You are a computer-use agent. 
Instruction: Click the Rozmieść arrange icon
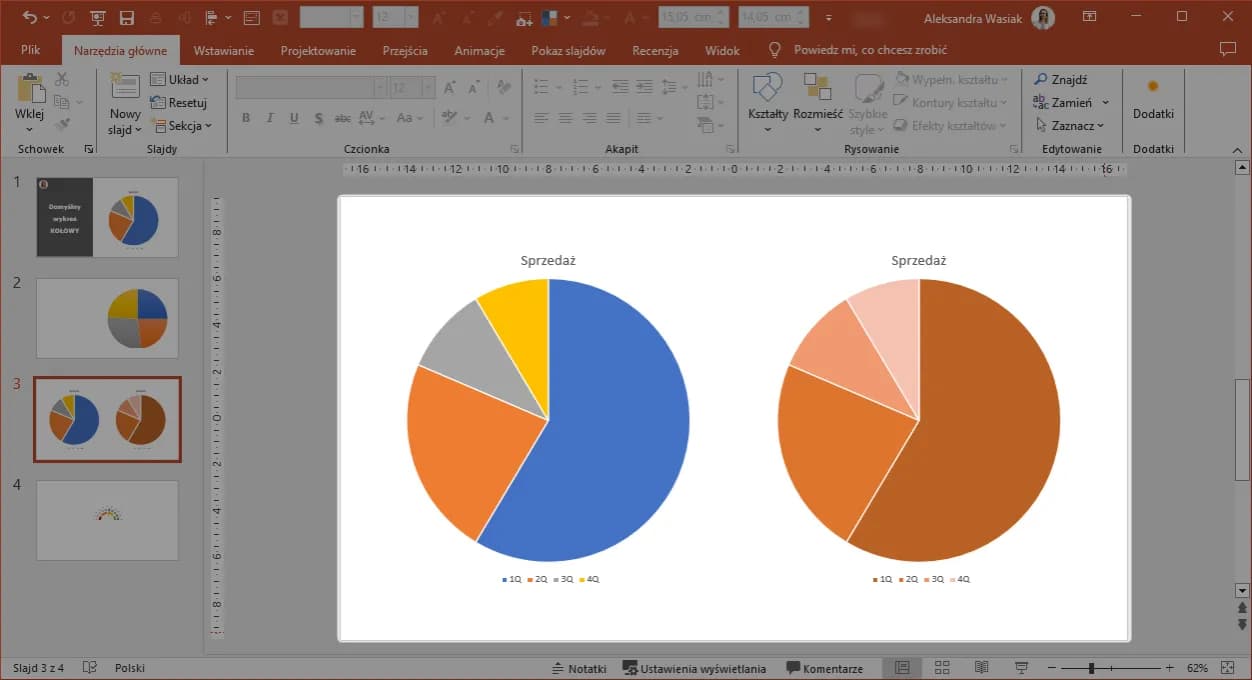(817, 90)
